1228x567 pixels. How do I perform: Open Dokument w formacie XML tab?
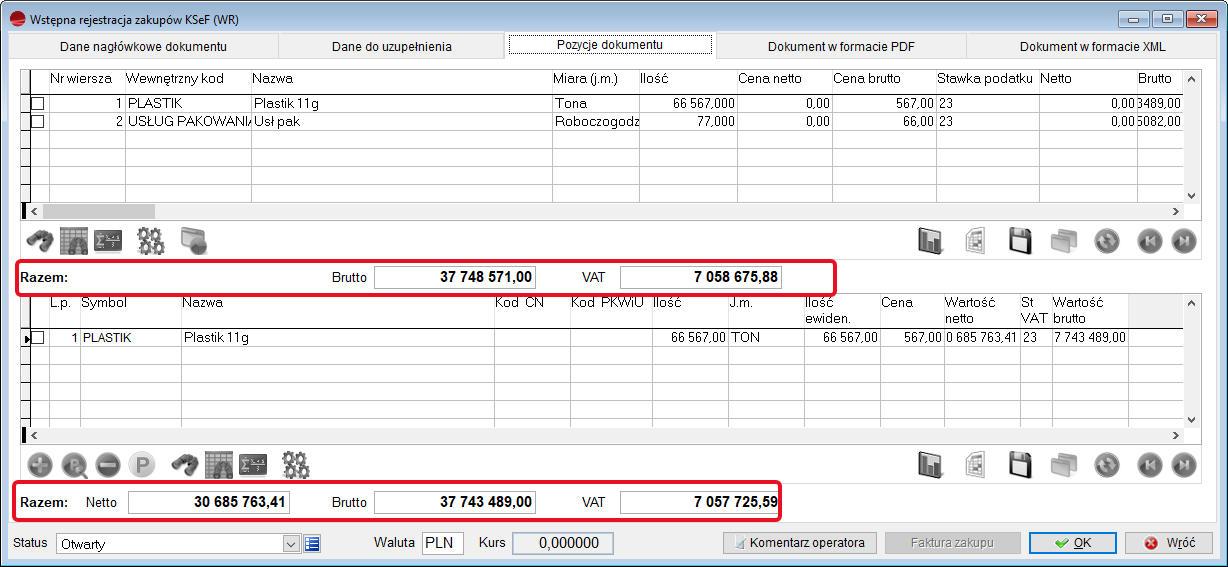coord(1092,46)
